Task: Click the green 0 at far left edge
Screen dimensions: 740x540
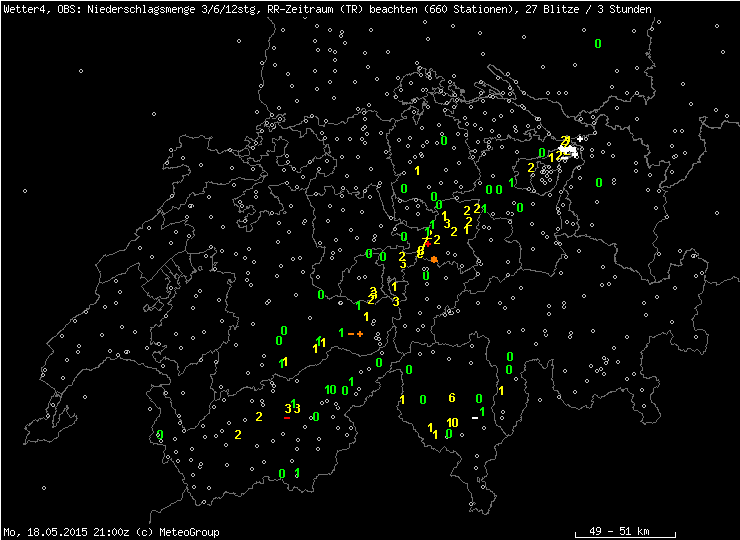Action: pyautogui.click(x=160, y=435)
